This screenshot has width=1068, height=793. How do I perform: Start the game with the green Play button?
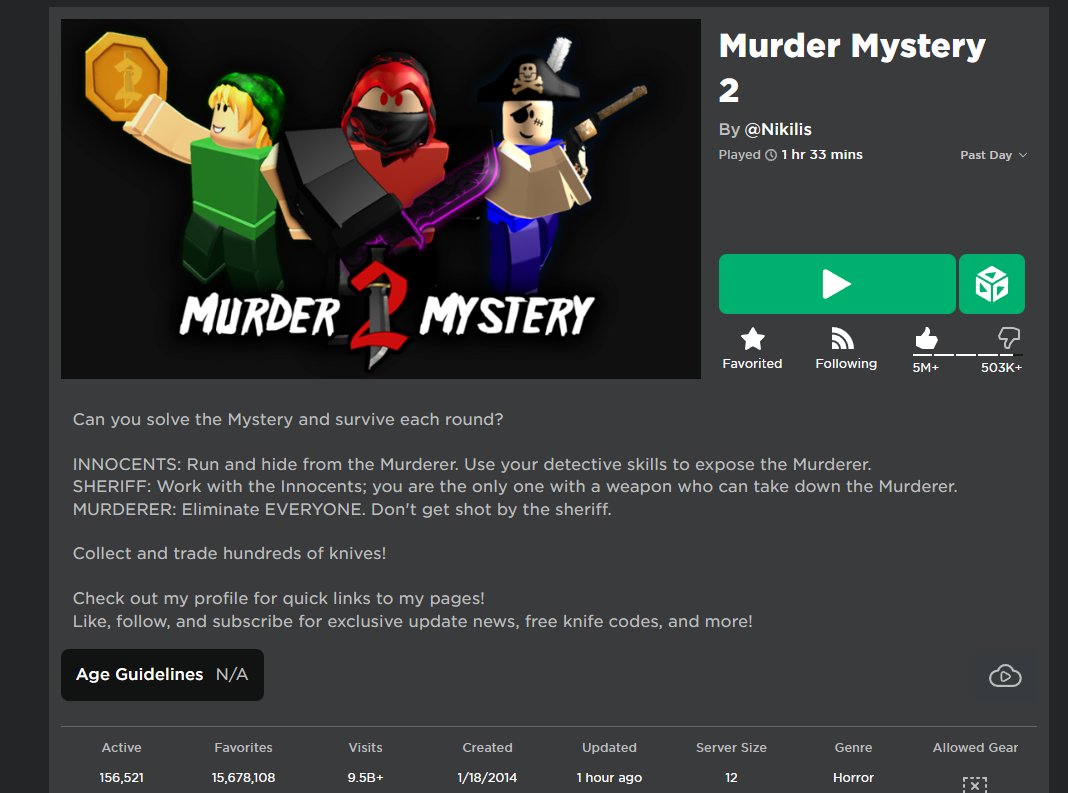(x=836, y=284)
